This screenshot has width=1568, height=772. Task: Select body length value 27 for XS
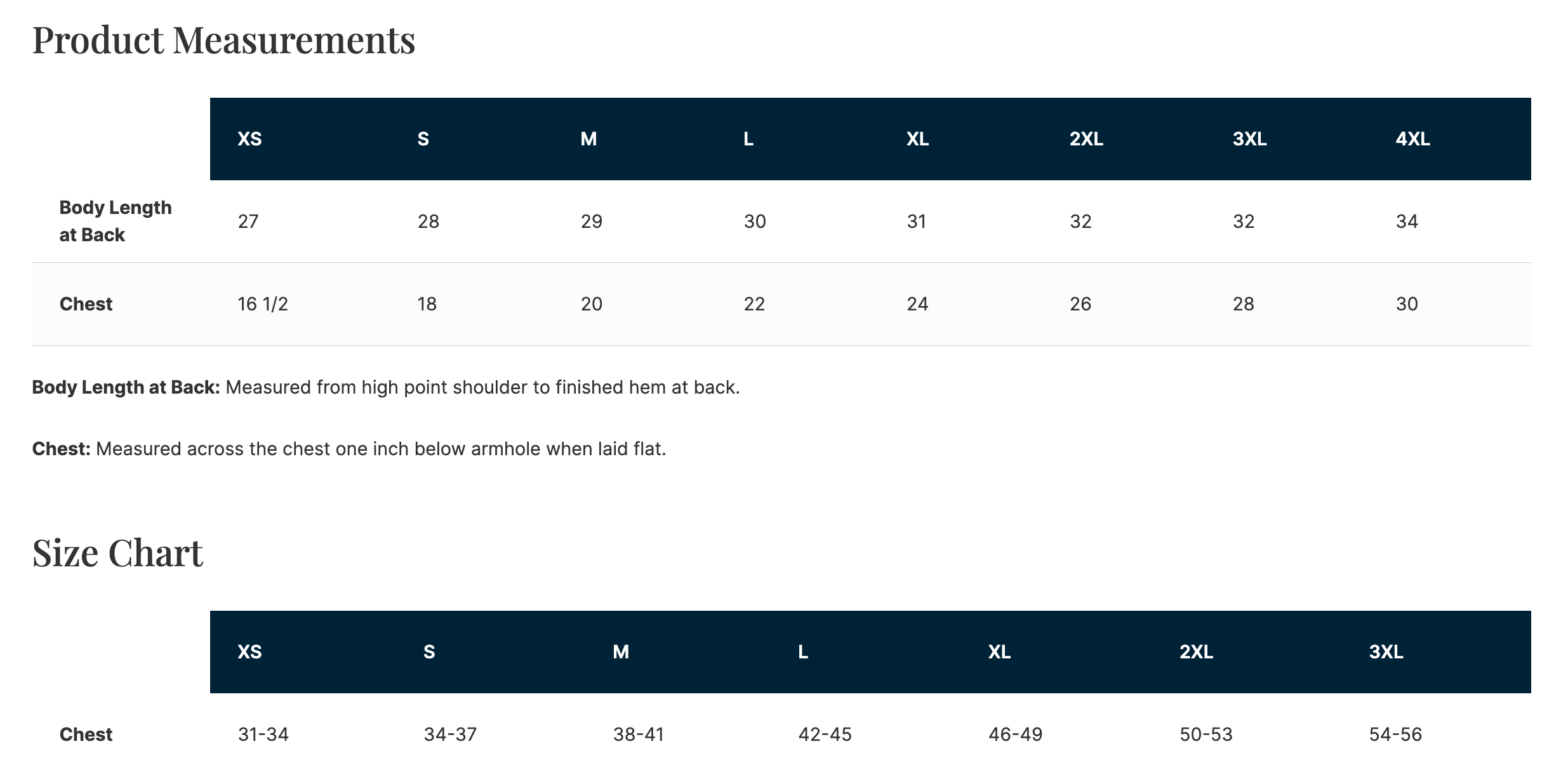(248, 222)
